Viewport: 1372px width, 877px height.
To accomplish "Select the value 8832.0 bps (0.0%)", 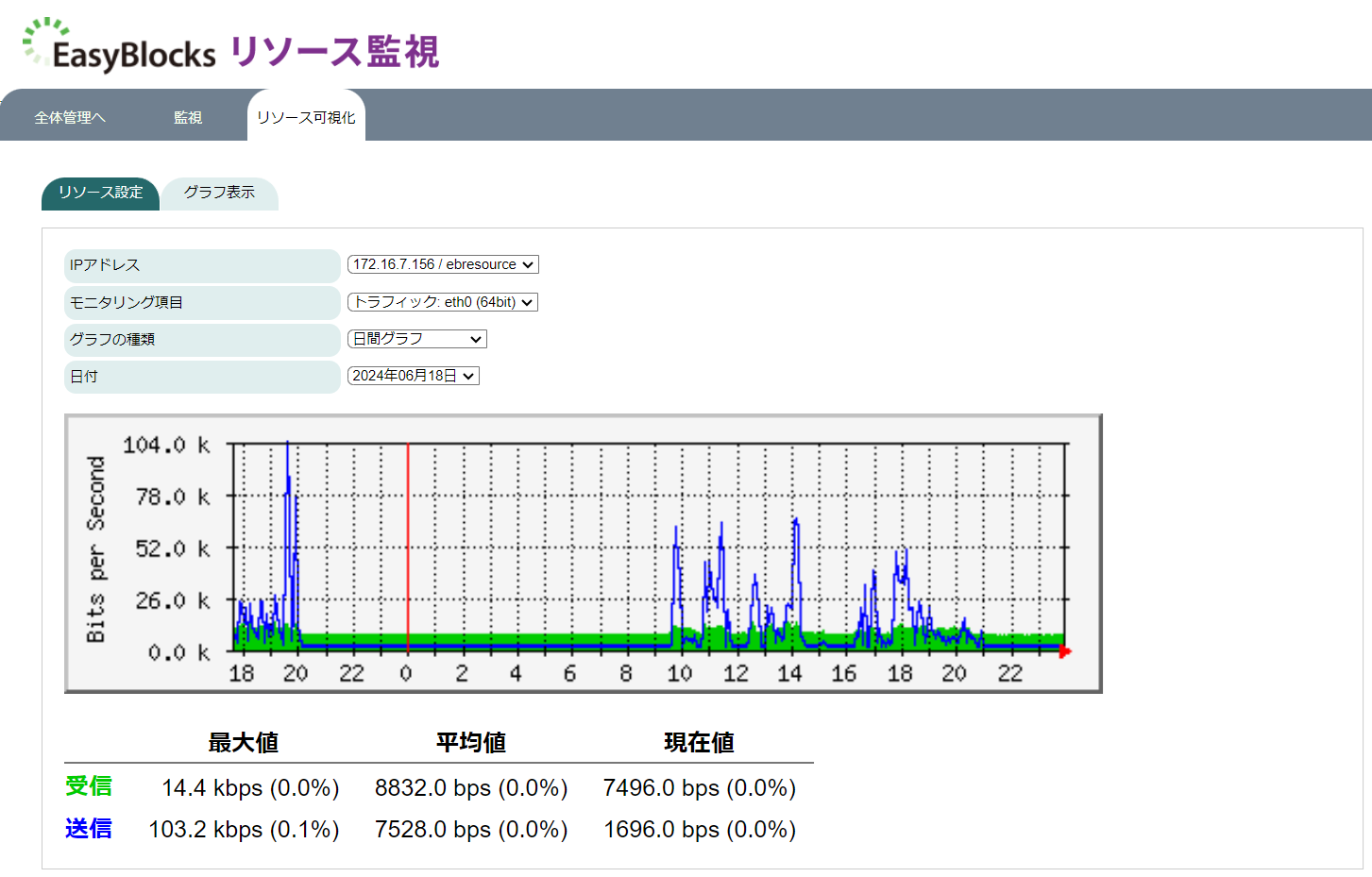I will click(471, 787).
